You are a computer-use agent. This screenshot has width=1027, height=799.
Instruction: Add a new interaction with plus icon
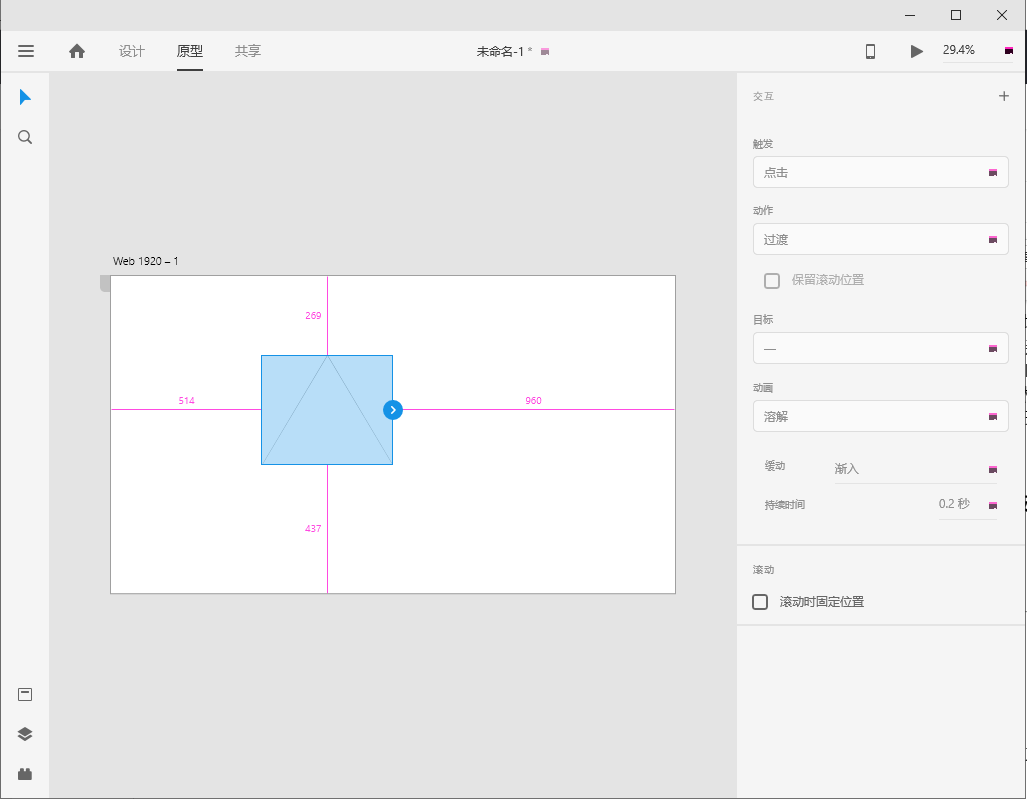coord(1003,96)
